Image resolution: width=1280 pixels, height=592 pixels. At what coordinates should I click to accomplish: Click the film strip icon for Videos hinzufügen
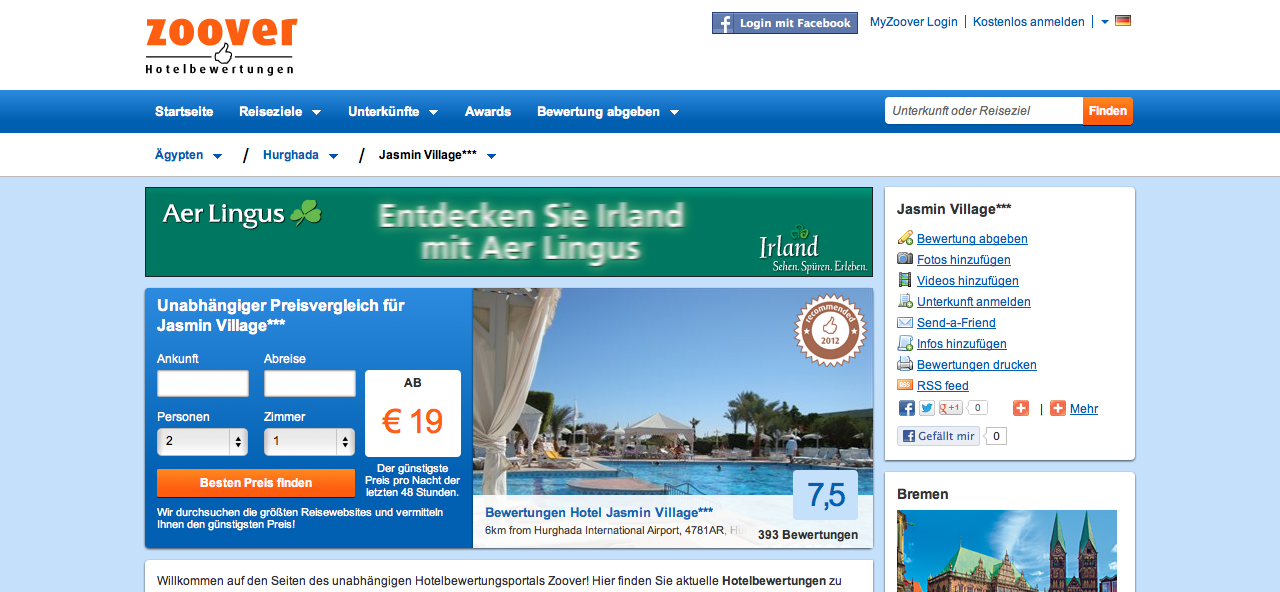tap(905, 280)
